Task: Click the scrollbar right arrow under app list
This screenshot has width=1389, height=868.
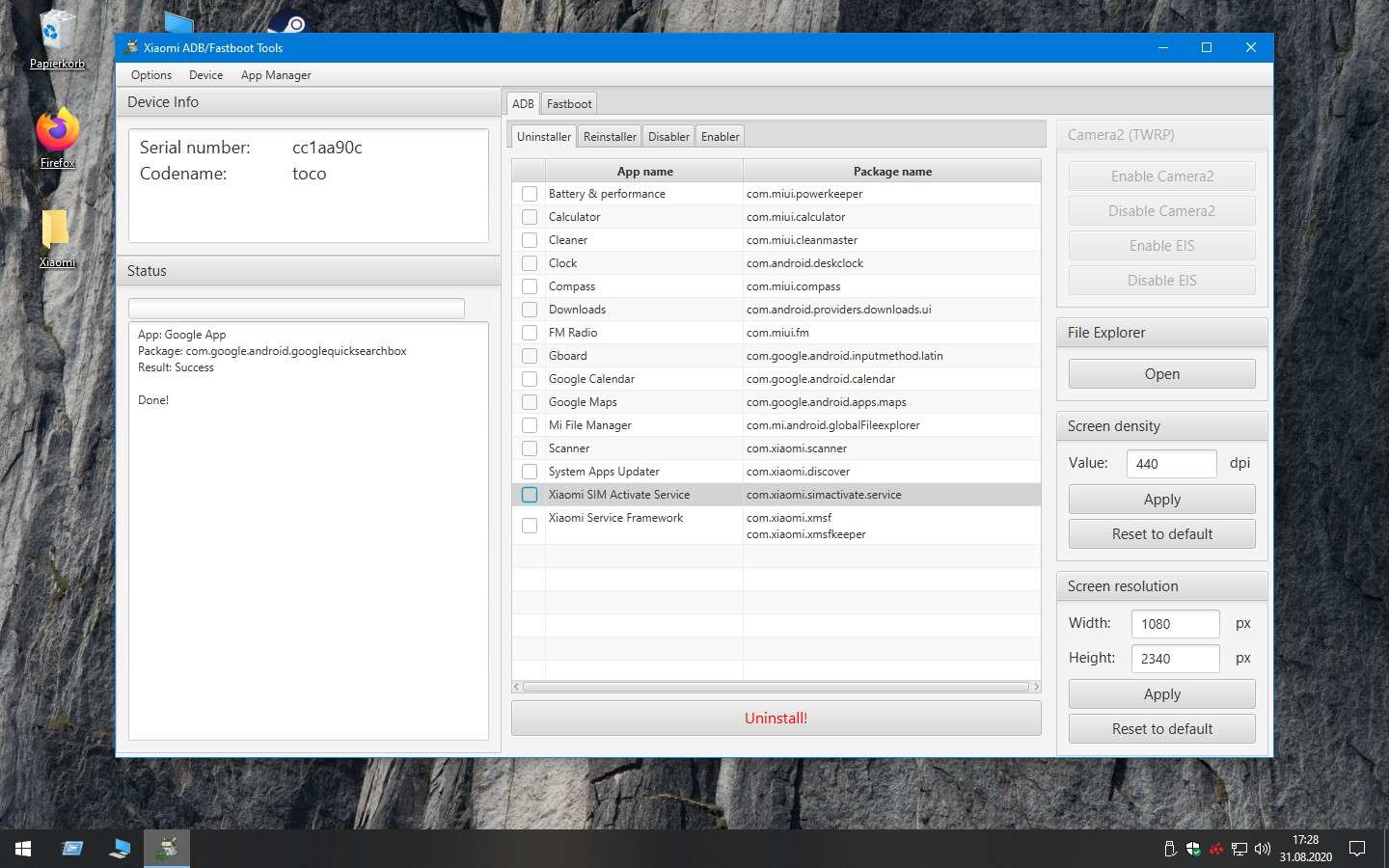Action: pyautogui.click(x=1036, y=687)
